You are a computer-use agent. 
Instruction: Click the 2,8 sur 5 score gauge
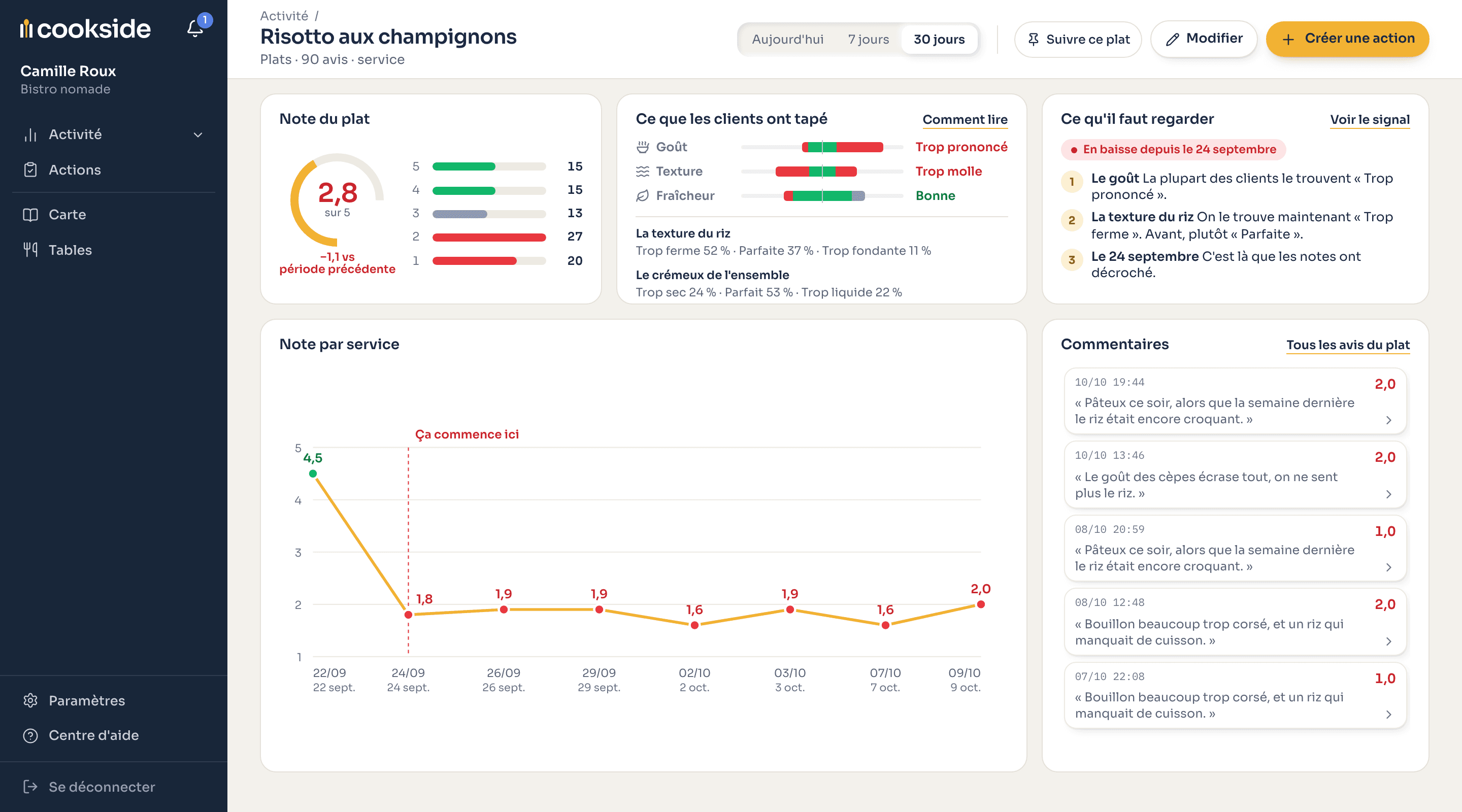pyautogui.click(x=337, y=200)
